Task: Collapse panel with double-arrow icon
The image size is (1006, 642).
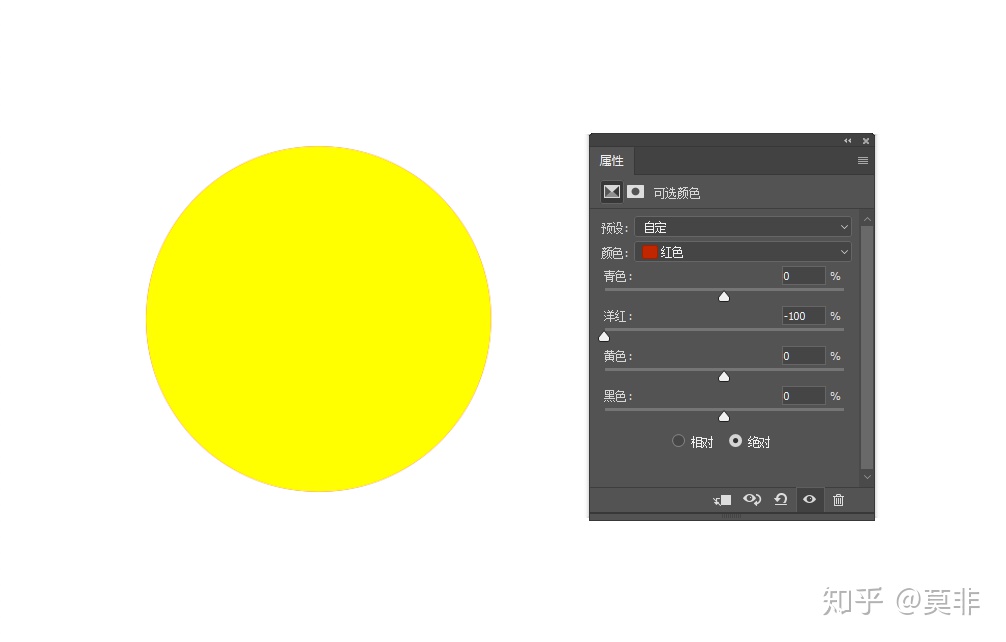Action: 848,140
